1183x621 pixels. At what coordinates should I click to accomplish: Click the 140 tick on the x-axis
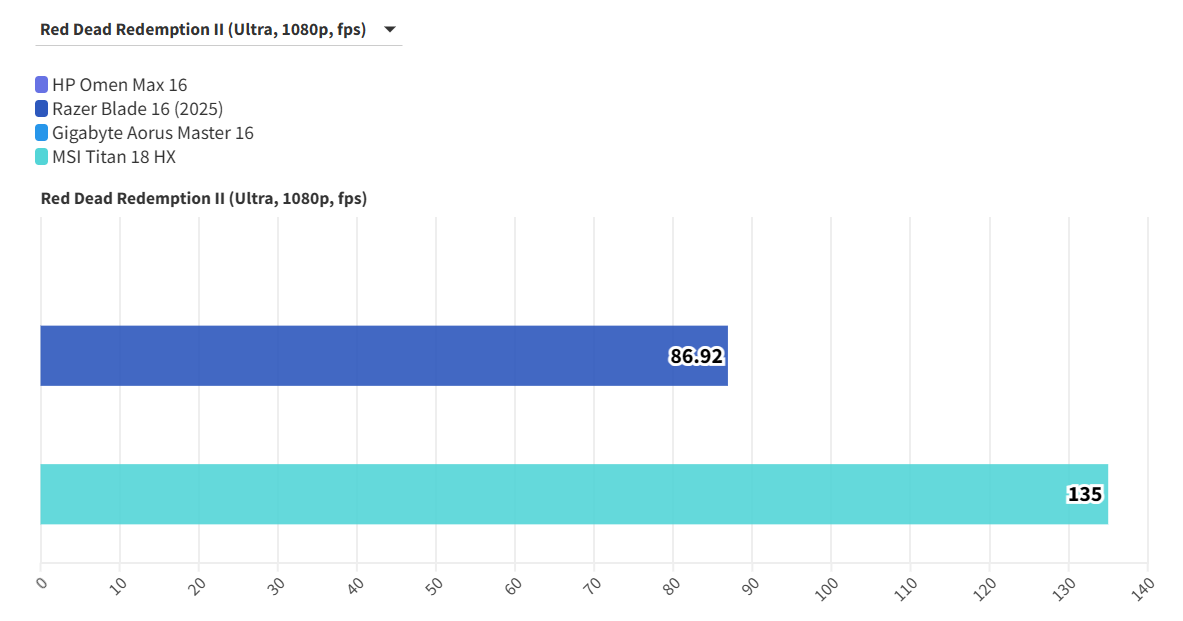1143,588
